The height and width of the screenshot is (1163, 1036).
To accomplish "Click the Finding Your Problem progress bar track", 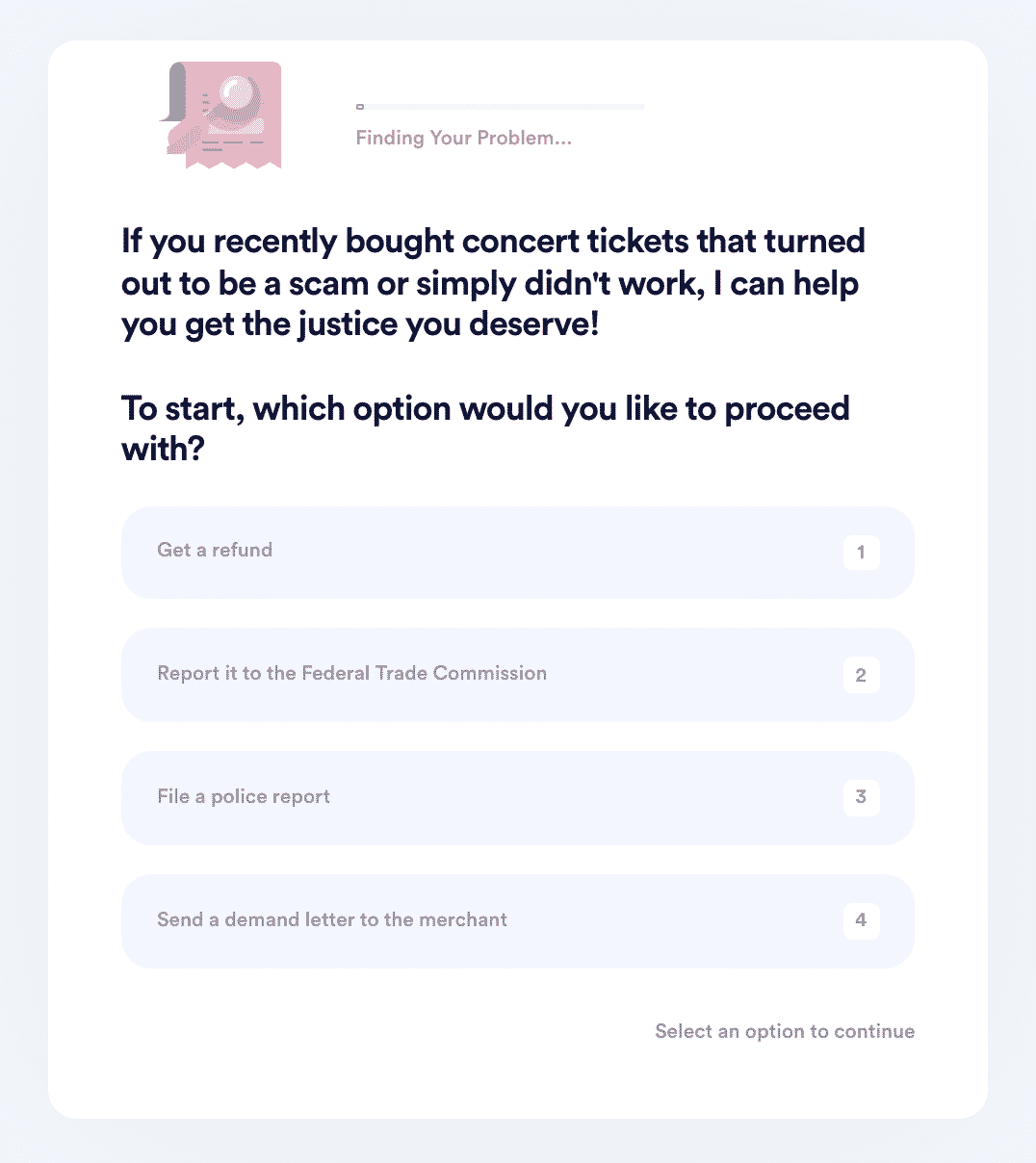I will click(x=501, y=107).
